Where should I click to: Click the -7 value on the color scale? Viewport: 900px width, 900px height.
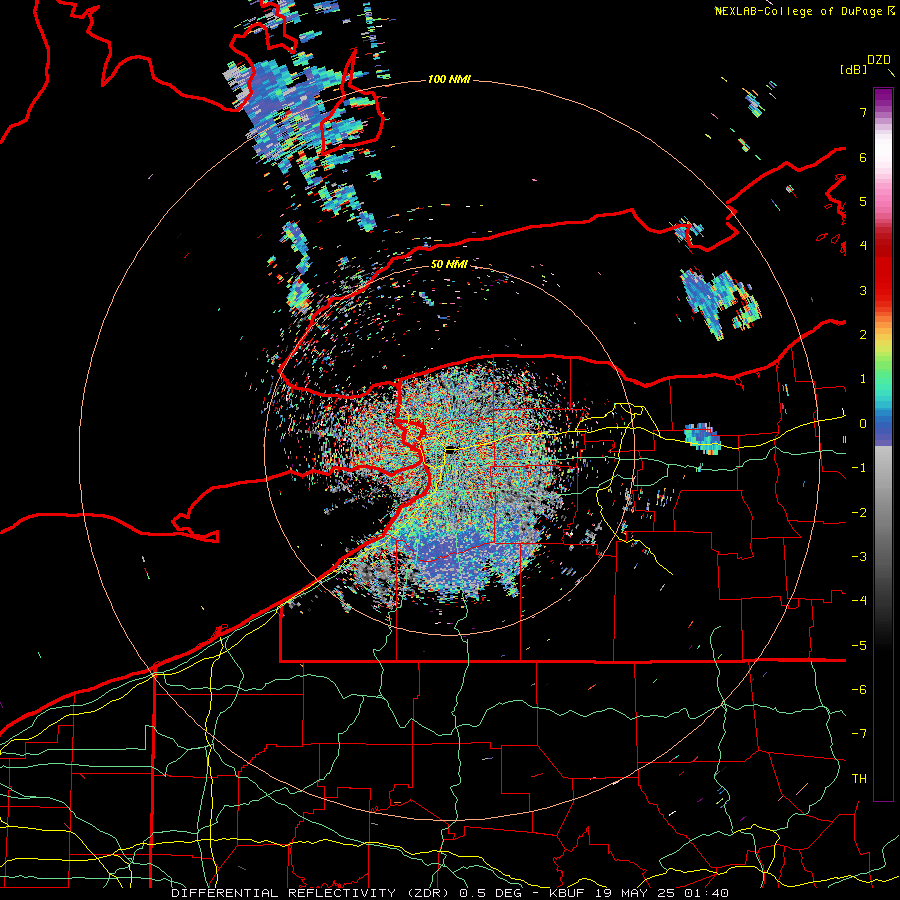[859, 734]
